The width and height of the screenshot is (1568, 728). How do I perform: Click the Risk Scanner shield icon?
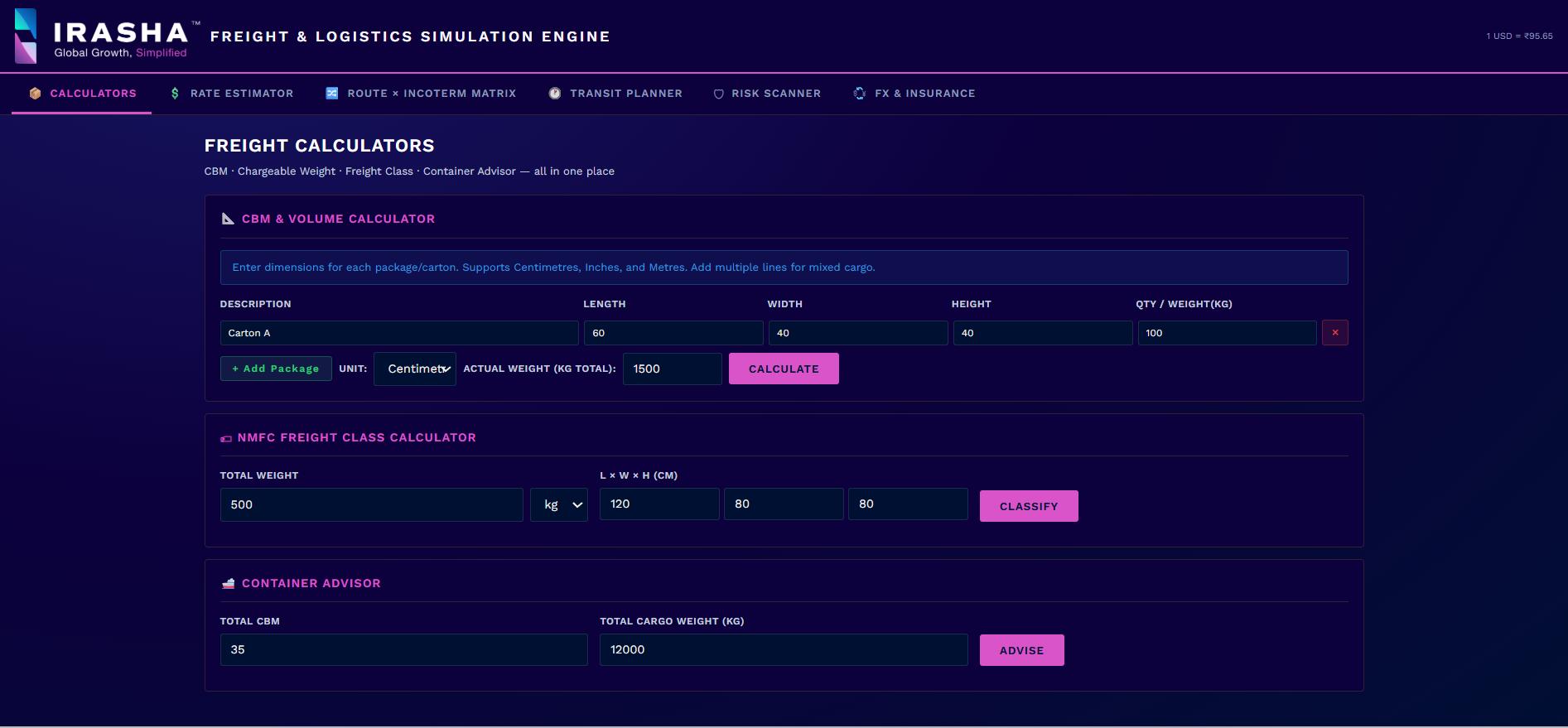(x=719, y=94)
